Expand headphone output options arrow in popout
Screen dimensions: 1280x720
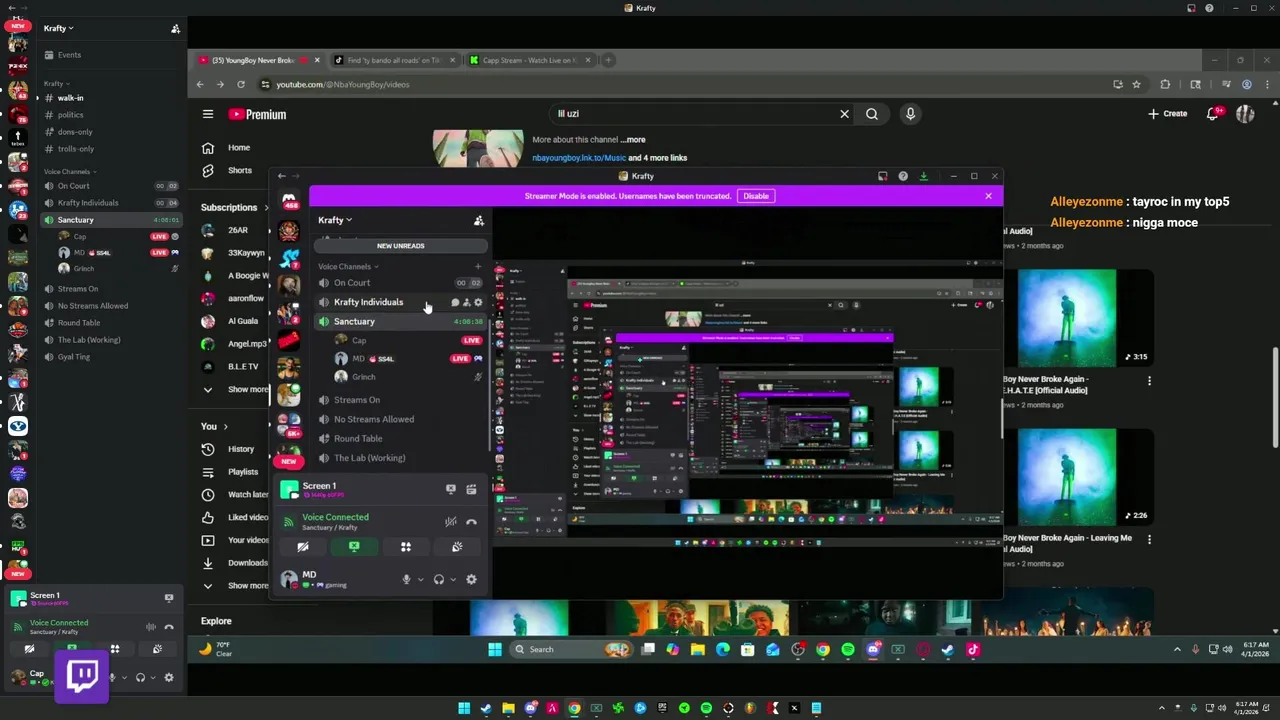452,580
